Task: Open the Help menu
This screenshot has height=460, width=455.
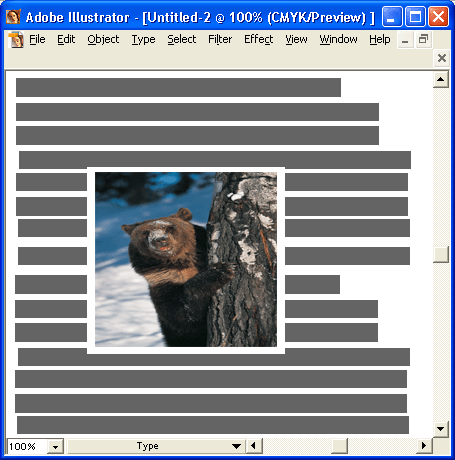Action: [x=380, y=39]
